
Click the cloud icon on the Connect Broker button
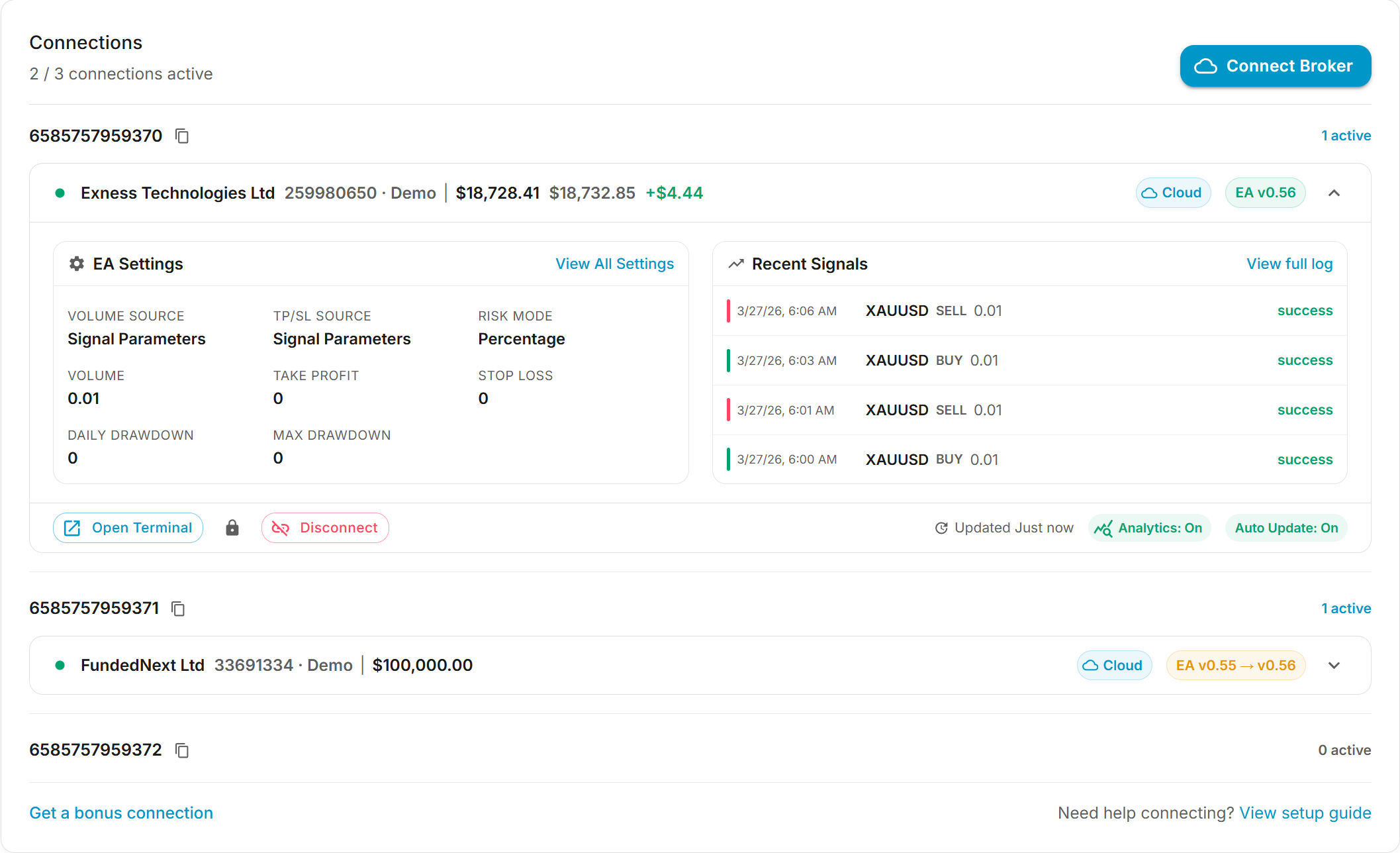pos(1207,66)
